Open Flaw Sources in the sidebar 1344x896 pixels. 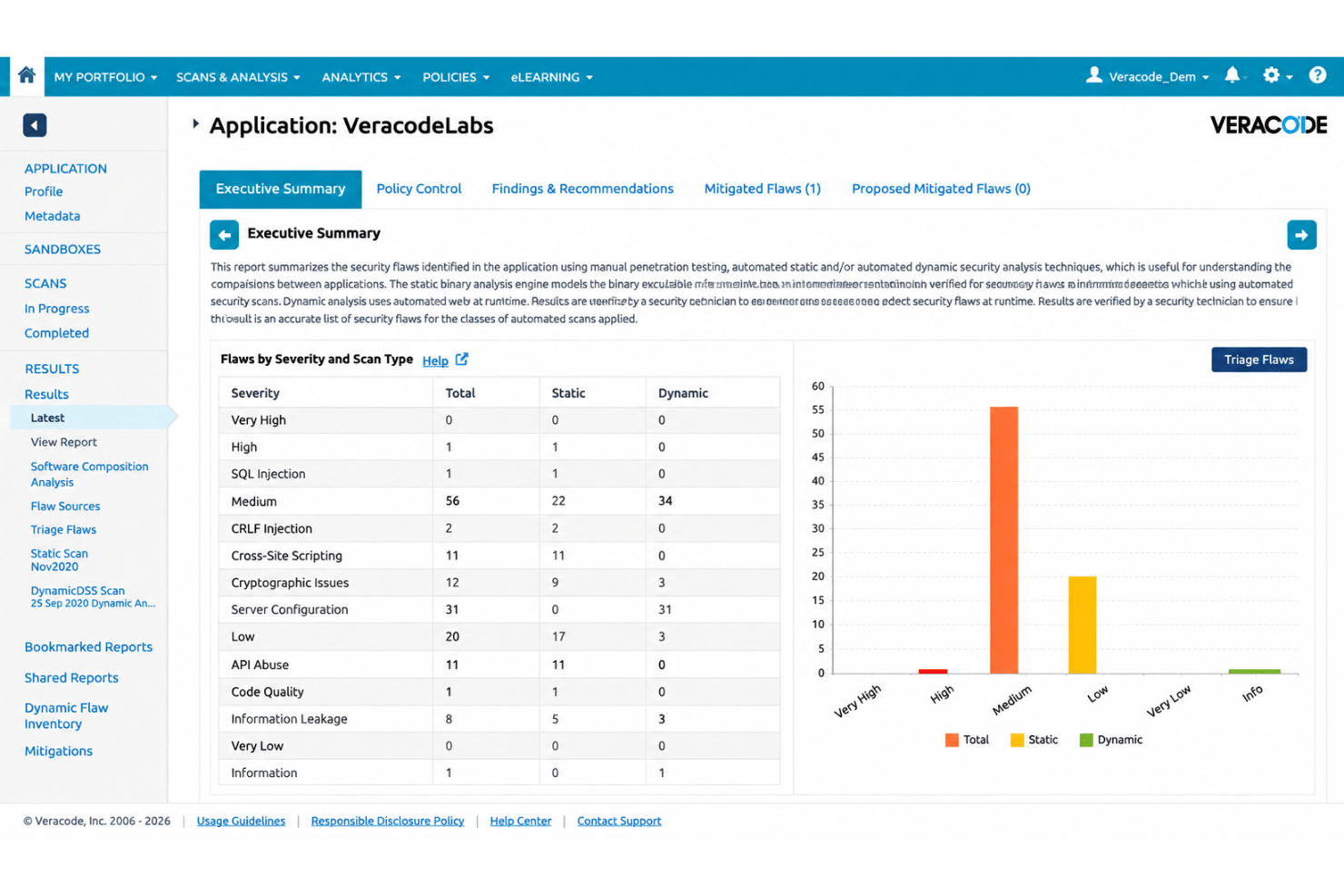pyautogui.click(x=65, y=506)
